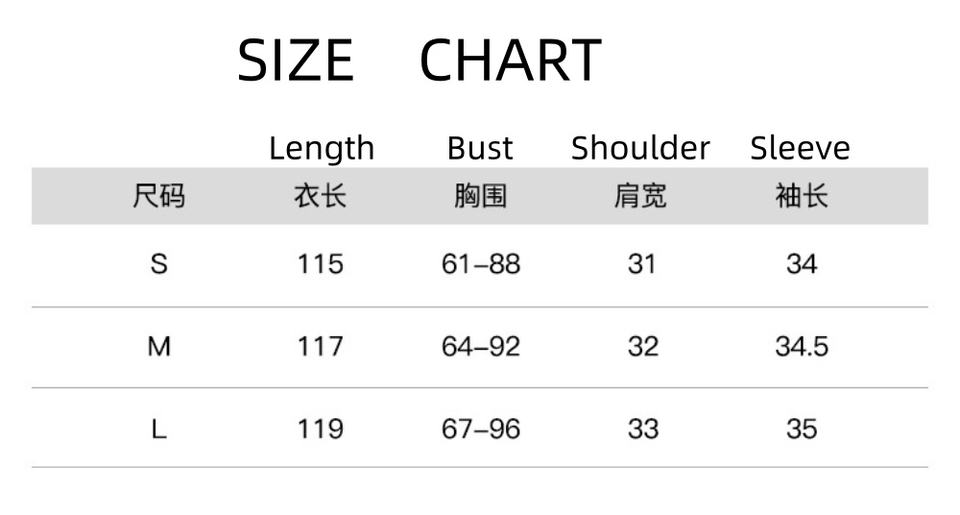
Task: Select the size S row label
Action: (x=159, y=264)
